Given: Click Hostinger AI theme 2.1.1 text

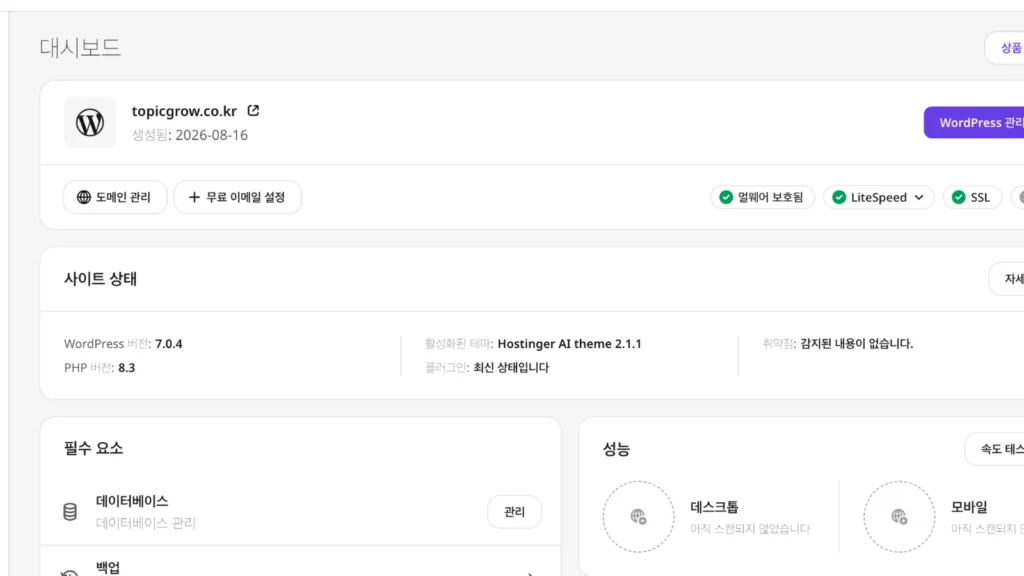Looking at the screenshot, I should 569,344.
